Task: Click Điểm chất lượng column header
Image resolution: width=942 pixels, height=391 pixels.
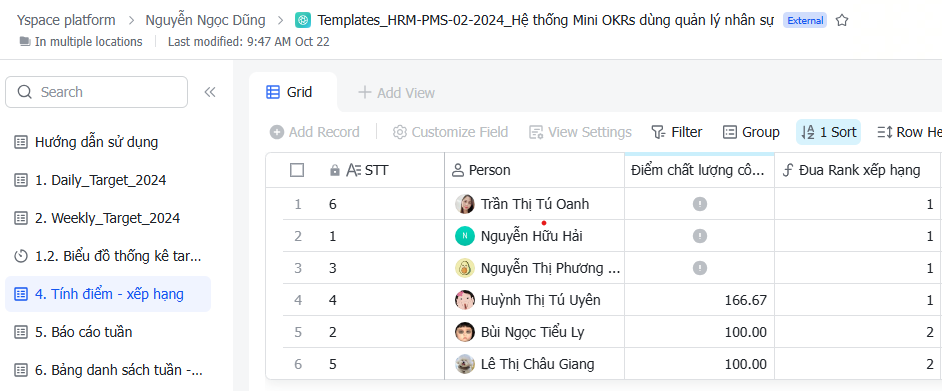Action: click(699, 170)
